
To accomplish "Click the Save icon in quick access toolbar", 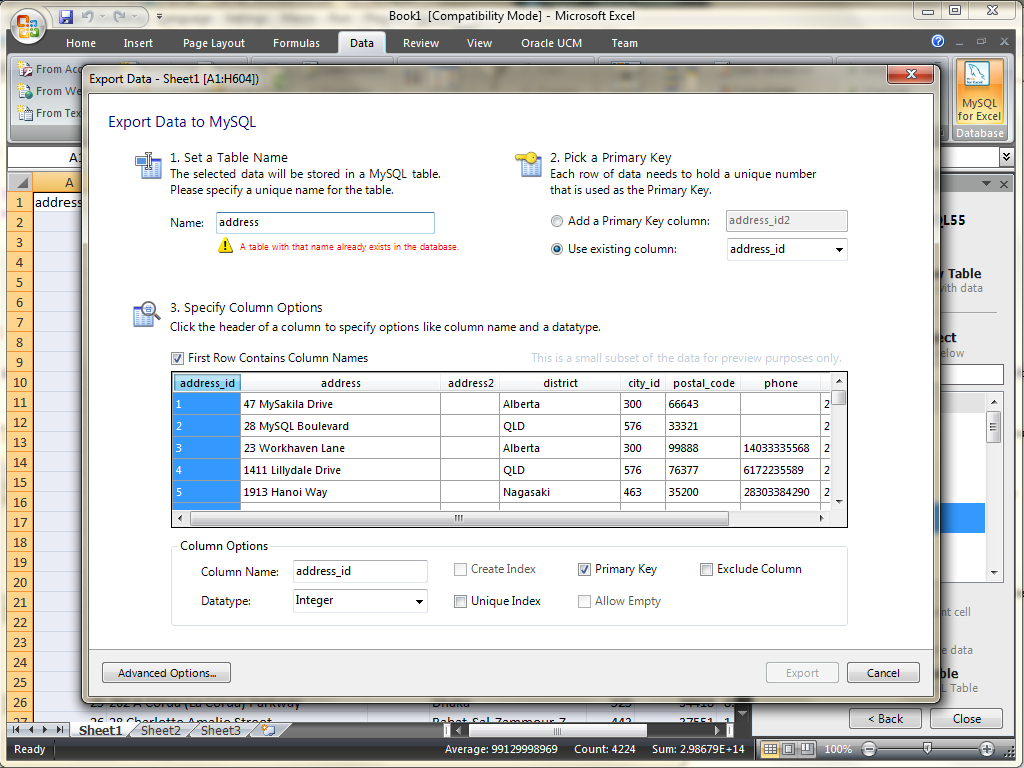I will 66,17.
